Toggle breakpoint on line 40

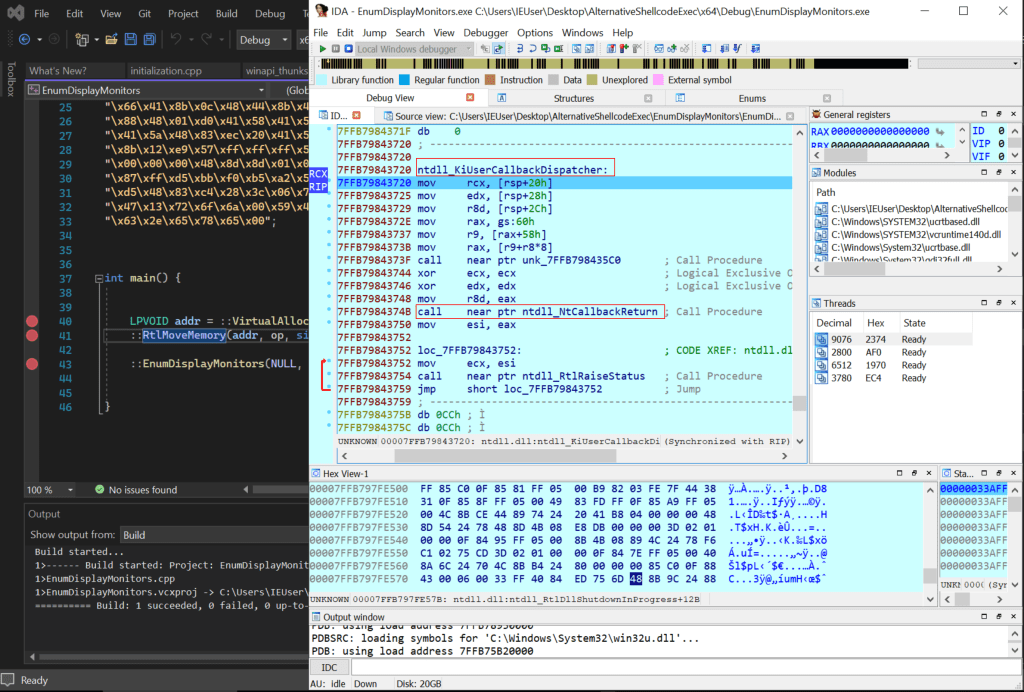click(x=31, y=322)
